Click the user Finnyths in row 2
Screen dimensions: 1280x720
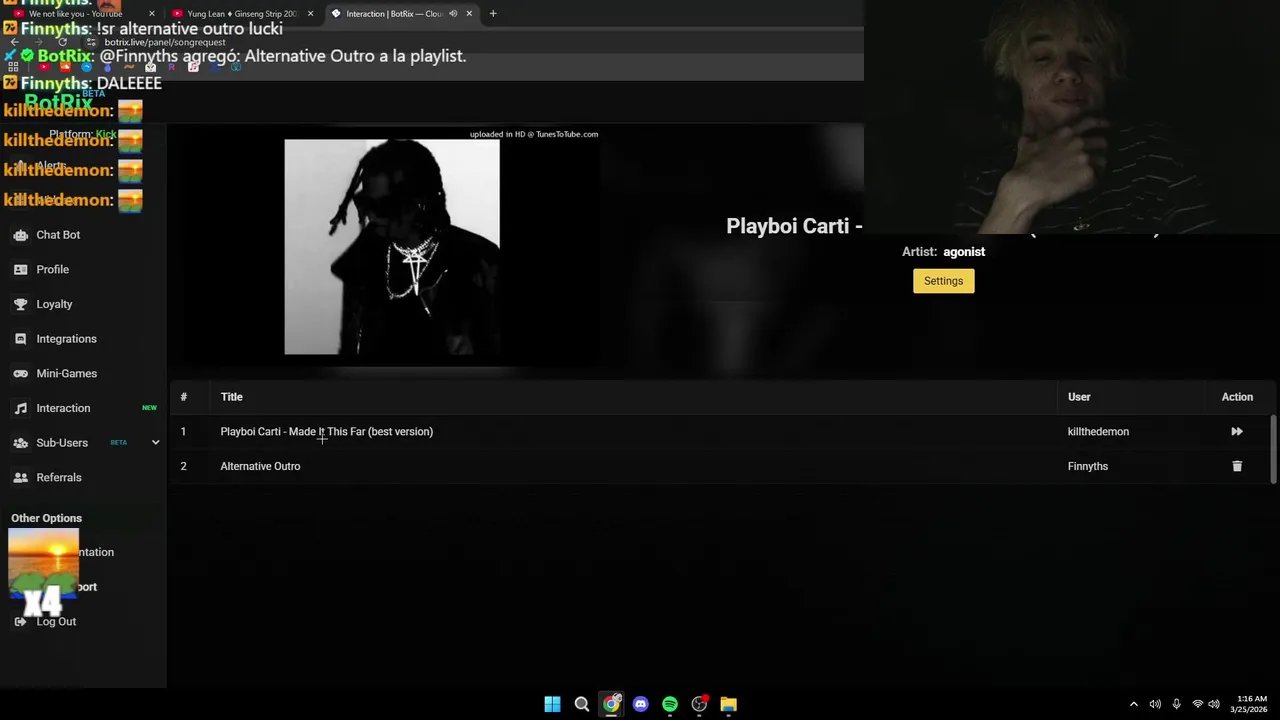coord(1087,466)
